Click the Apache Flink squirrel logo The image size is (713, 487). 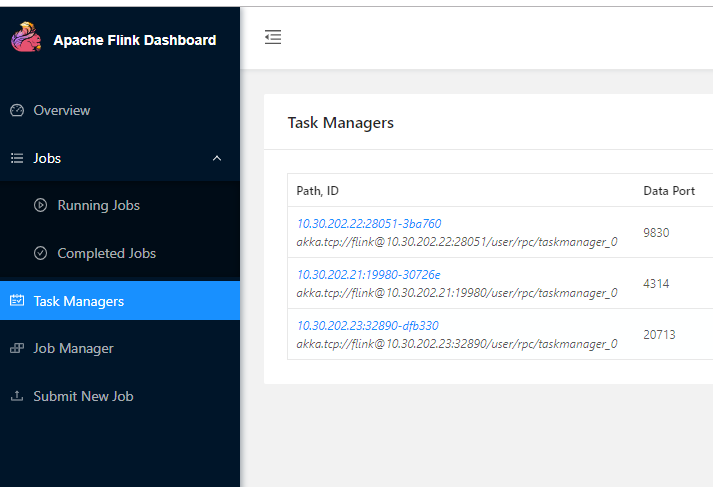26,37
